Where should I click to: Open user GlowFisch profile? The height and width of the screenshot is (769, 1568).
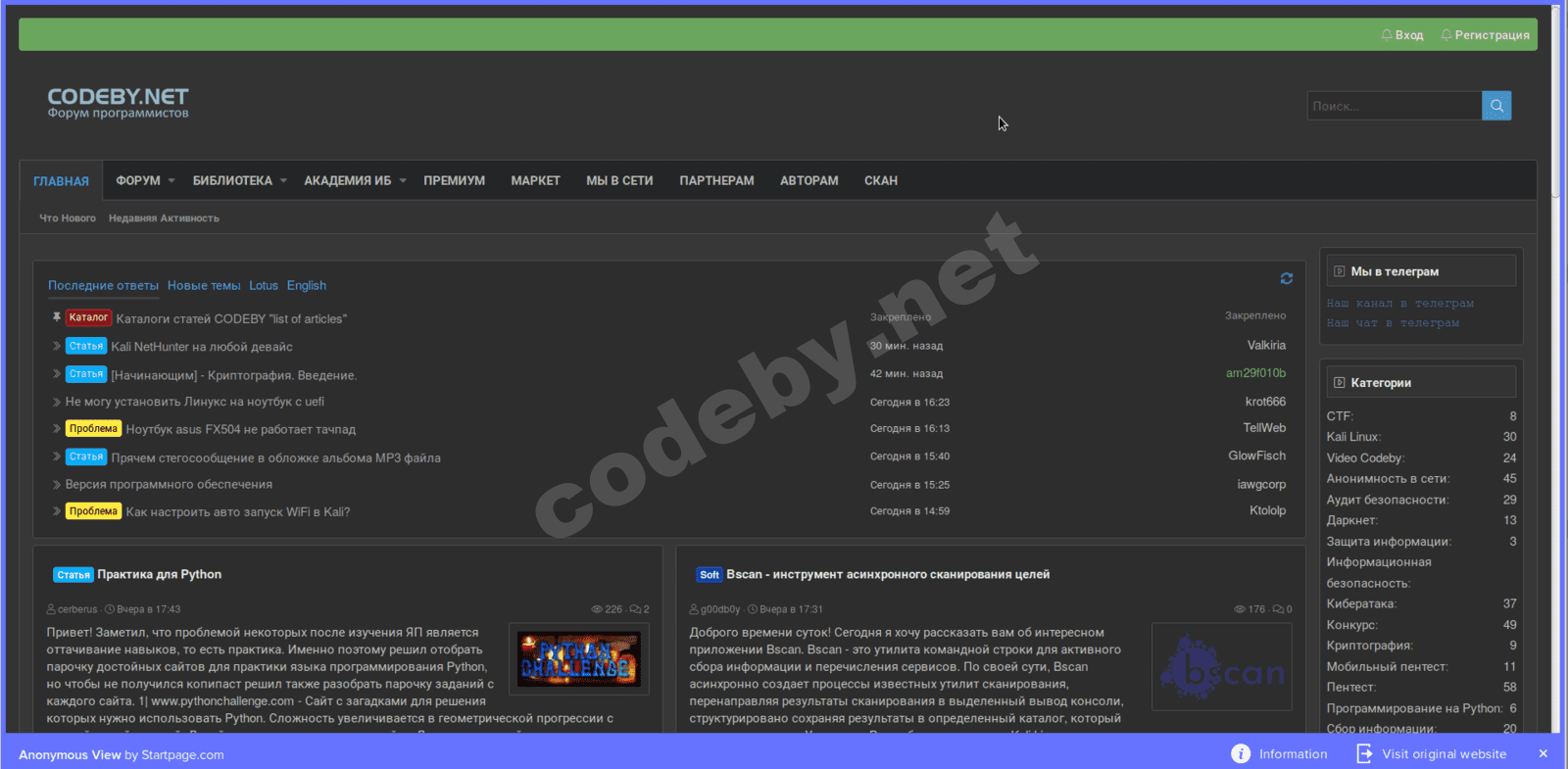click(1257, 456)
